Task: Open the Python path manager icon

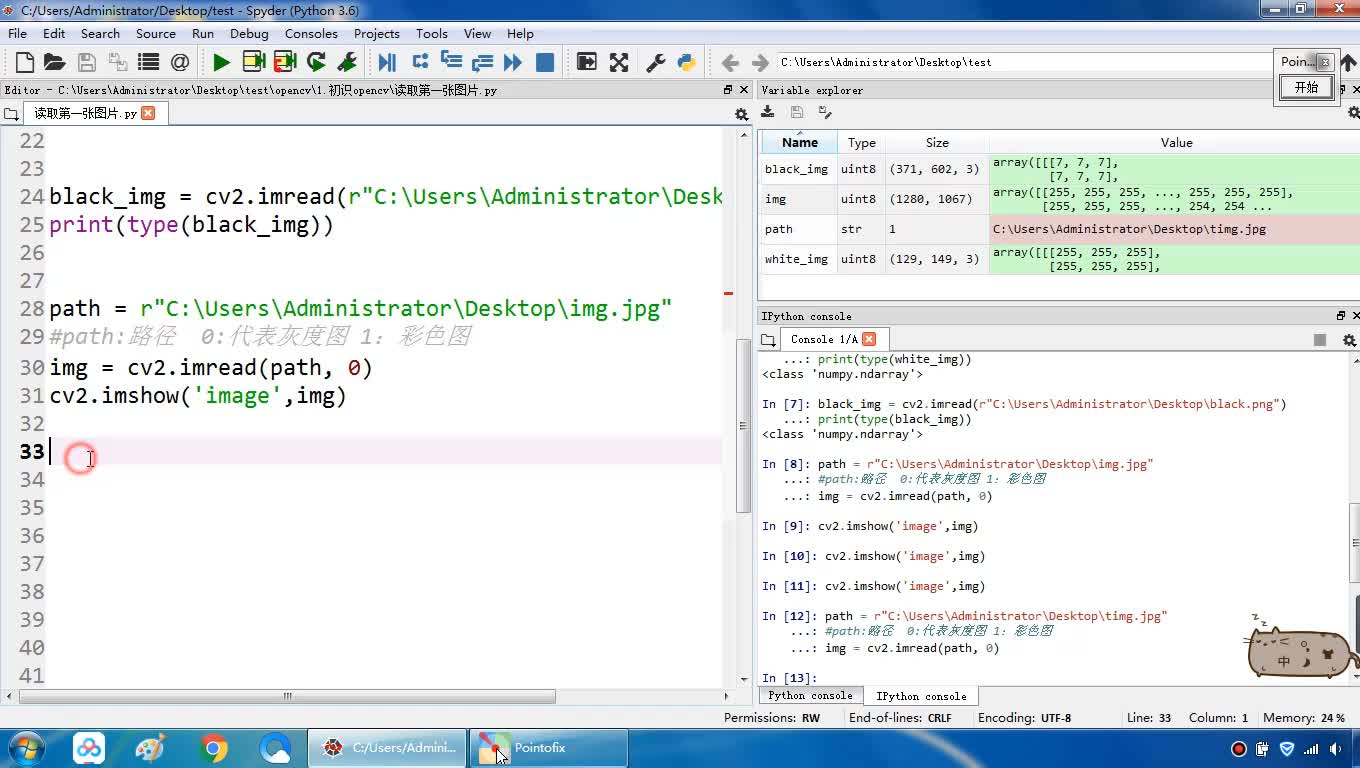Action: pyautogui.click(x=686, y=63)
